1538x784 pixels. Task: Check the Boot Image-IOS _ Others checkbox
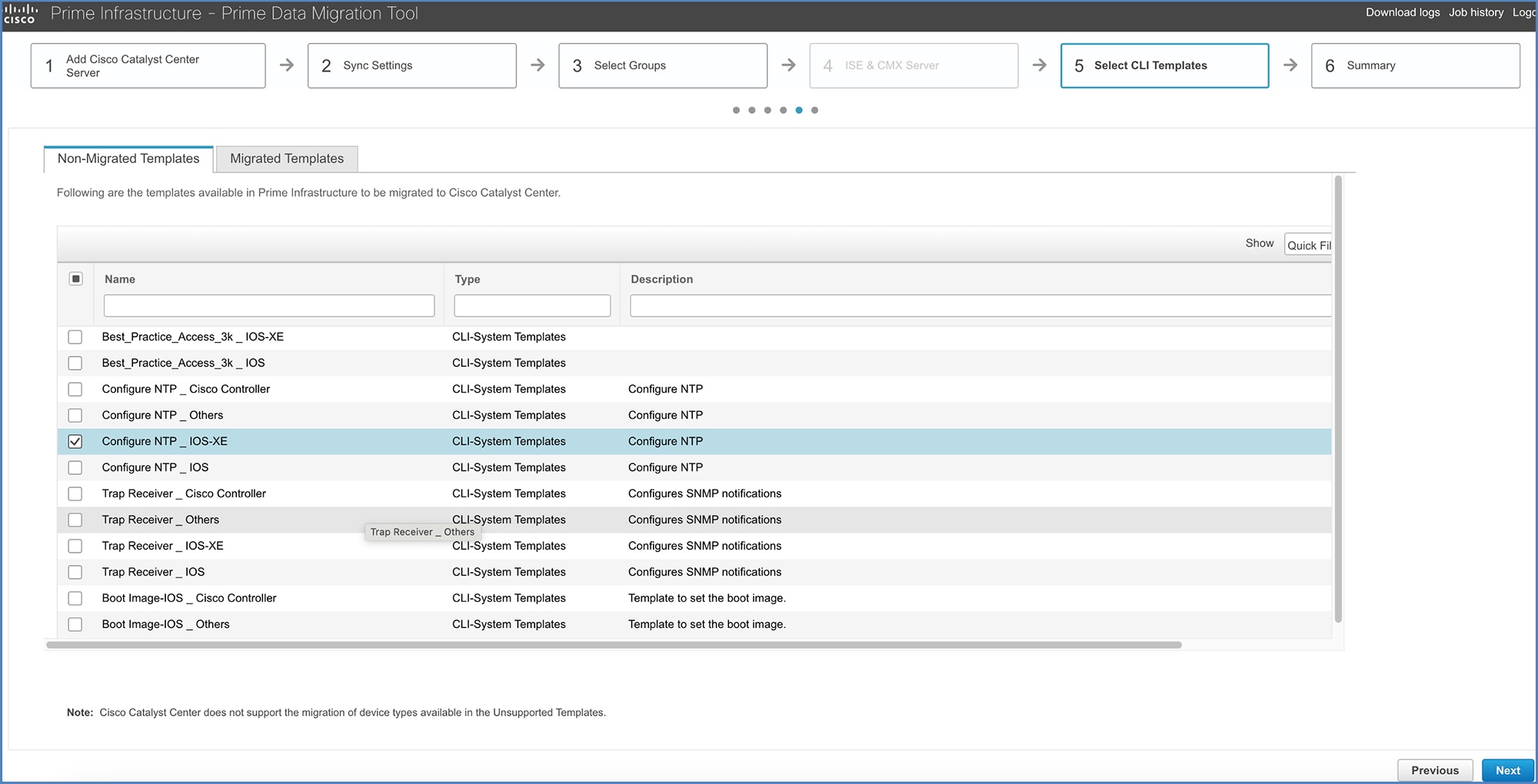[75, 624]
